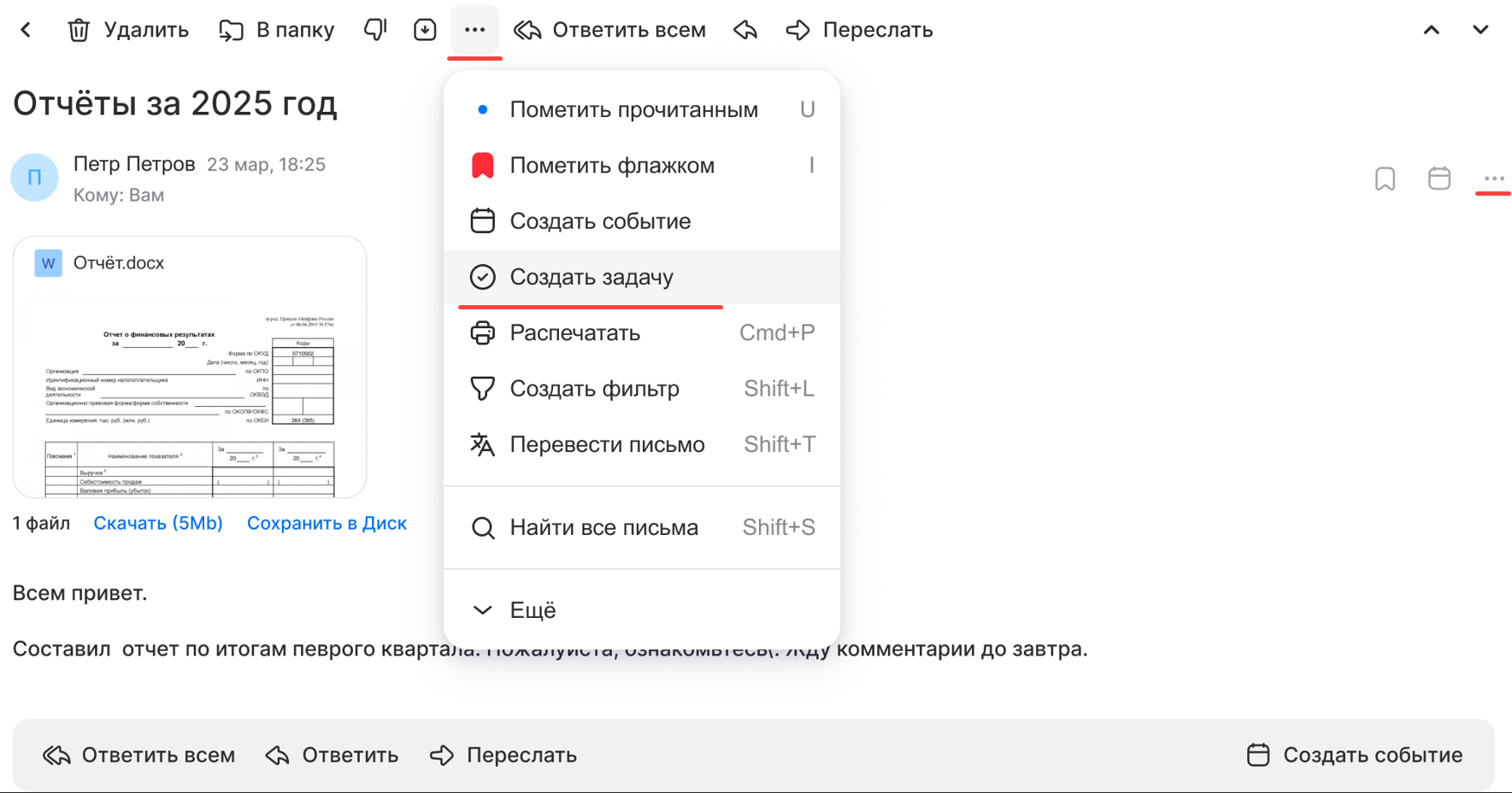
Task: Click Петр Петров sender avatar
Action: click(34, 178)
